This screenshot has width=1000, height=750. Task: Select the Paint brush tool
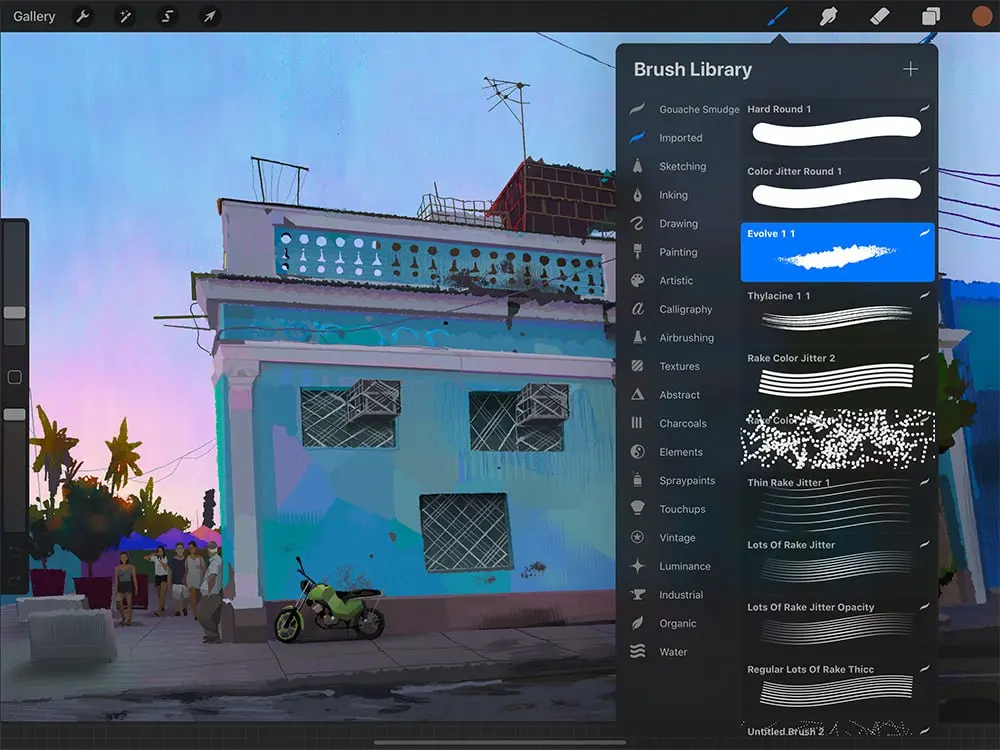777,16
